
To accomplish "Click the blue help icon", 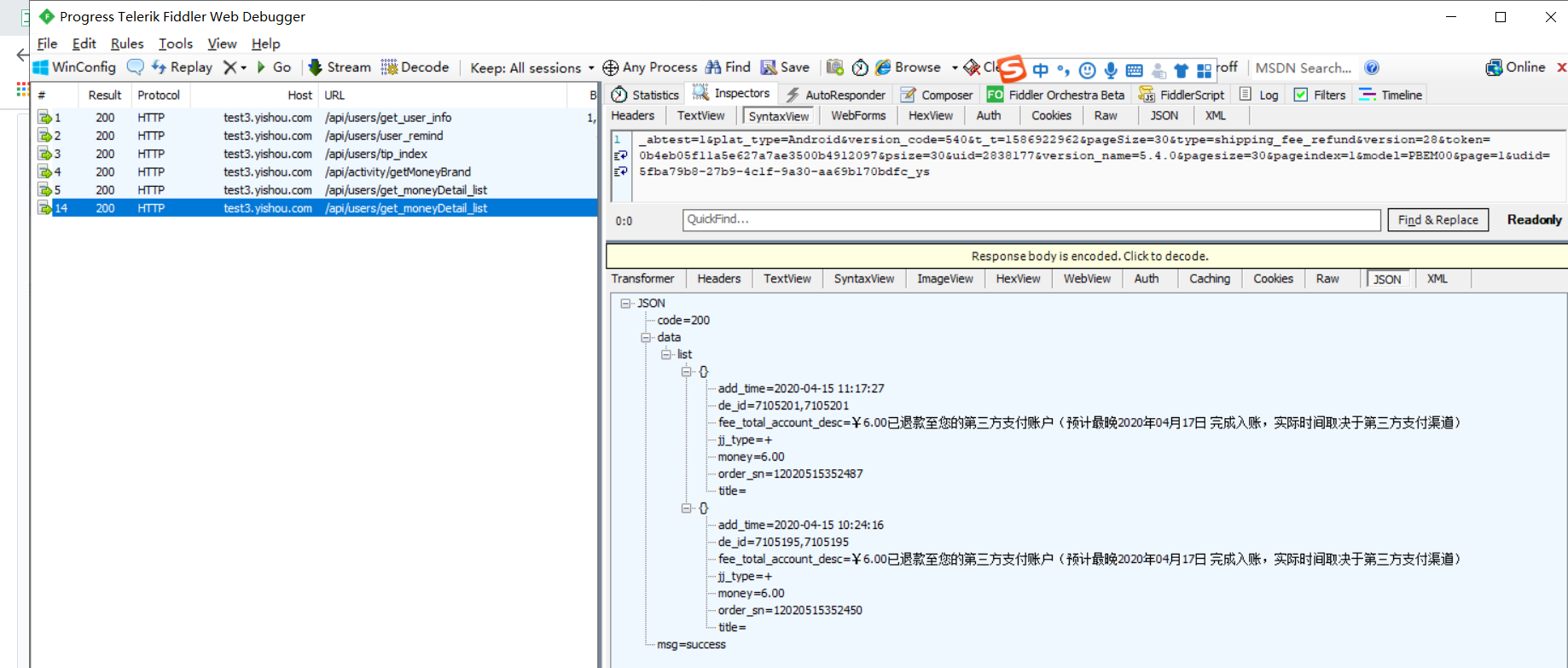I will [x=1372, y=67].
